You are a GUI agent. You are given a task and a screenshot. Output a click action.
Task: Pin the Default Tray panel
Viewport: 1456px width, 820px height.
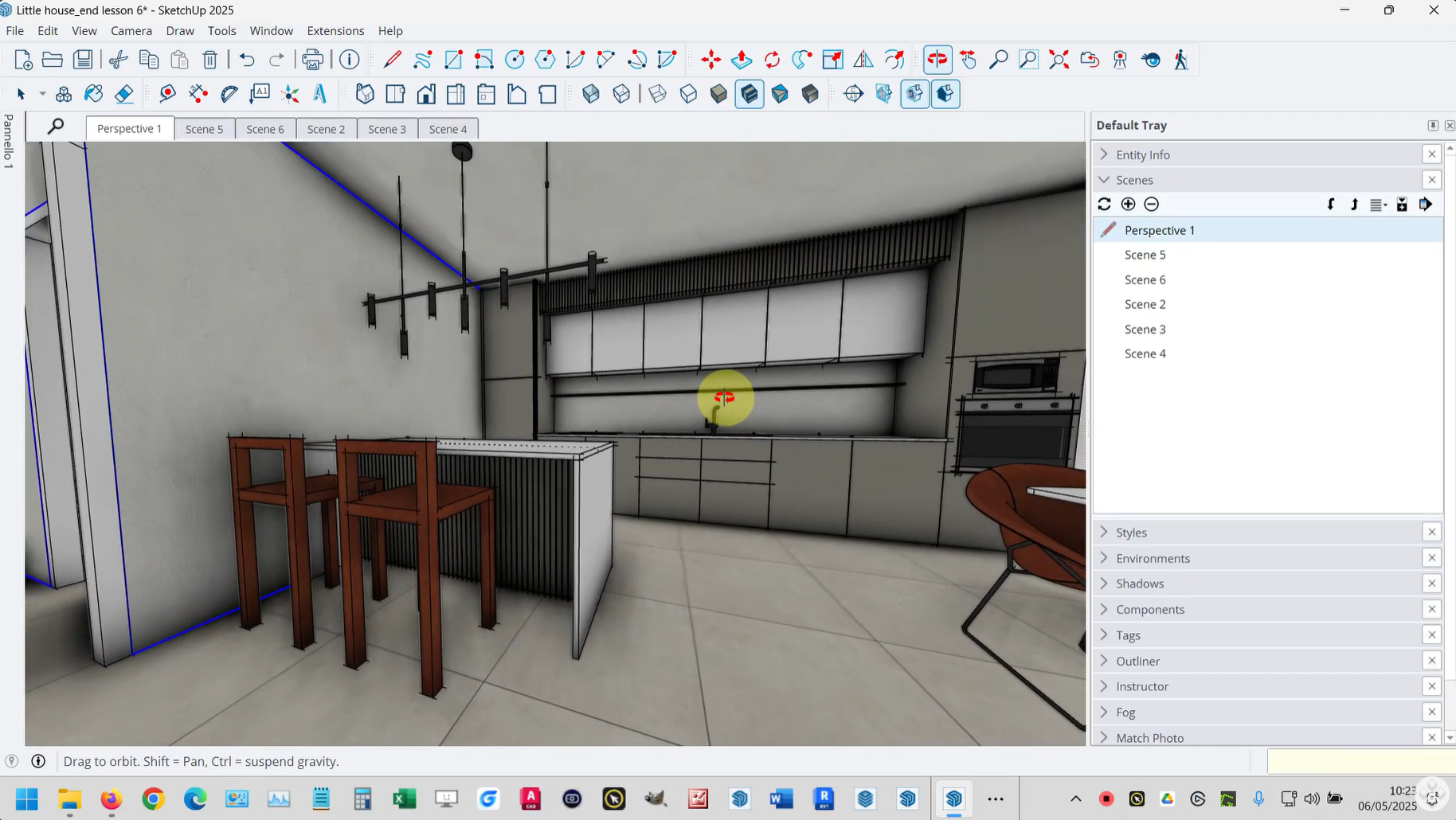(1432, 126)
